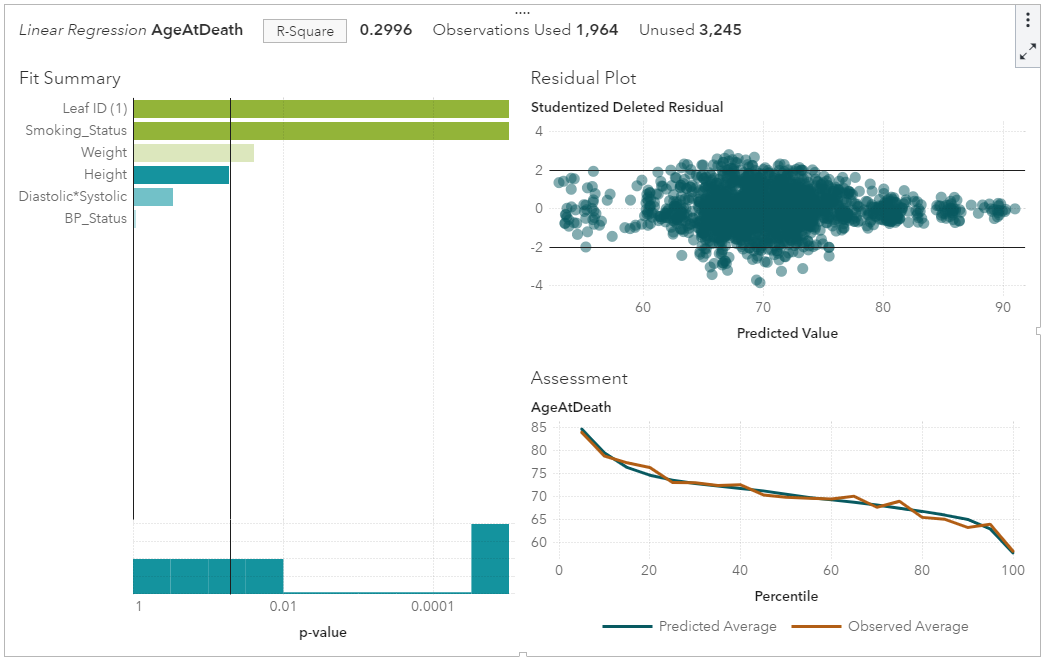The image size is (1045, 660).
Task: Click the Residual Plot title
Action: (583, 78)
